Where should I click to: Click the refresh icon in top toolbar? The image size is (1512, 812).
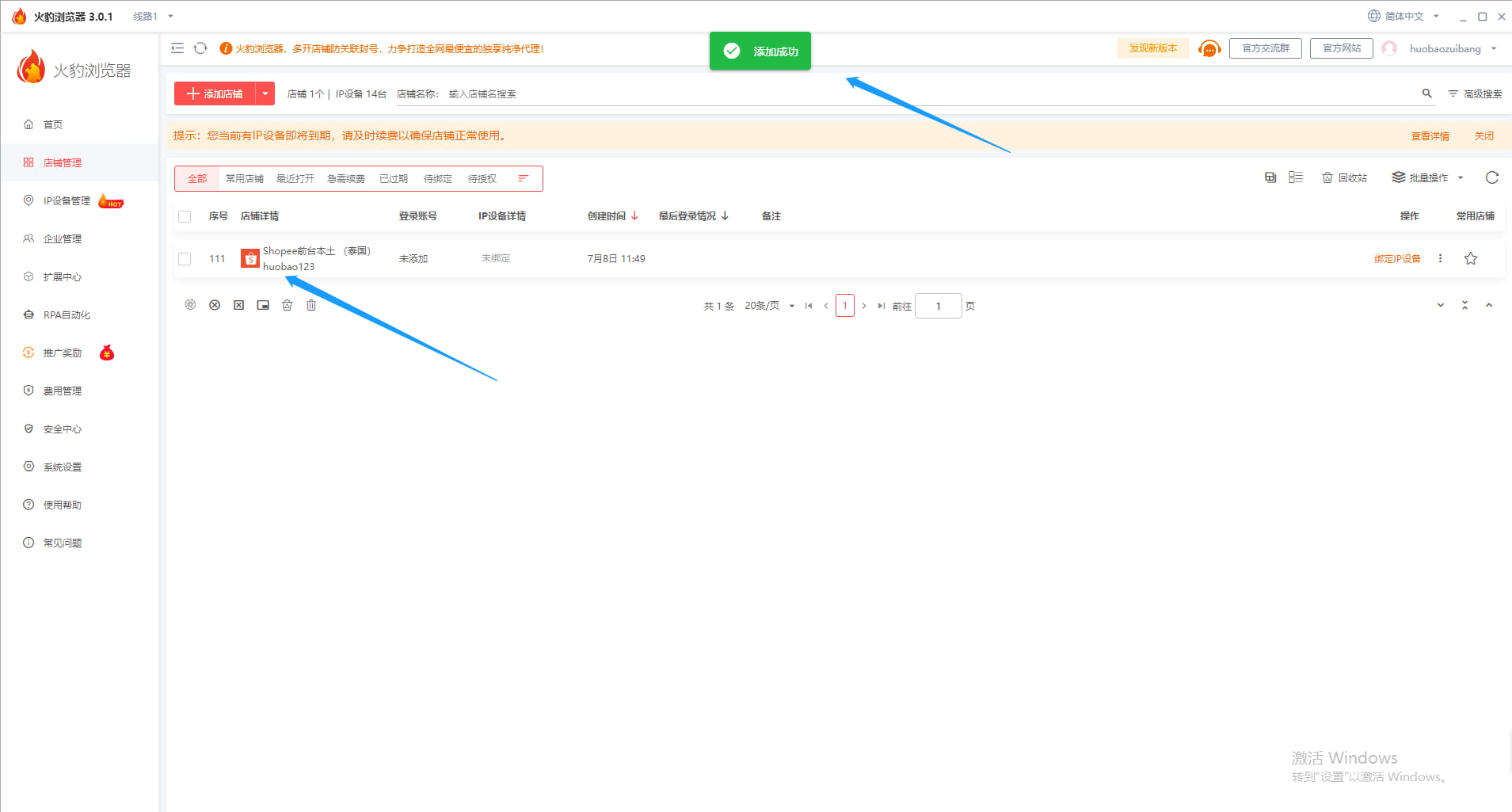point(200,48)
